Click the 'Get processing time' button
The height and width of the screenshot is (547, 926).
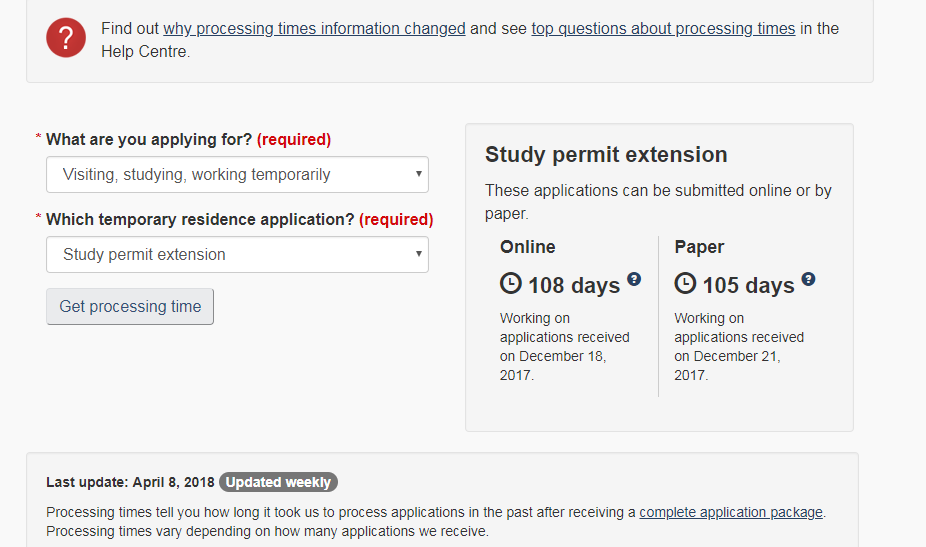point(130,307)
